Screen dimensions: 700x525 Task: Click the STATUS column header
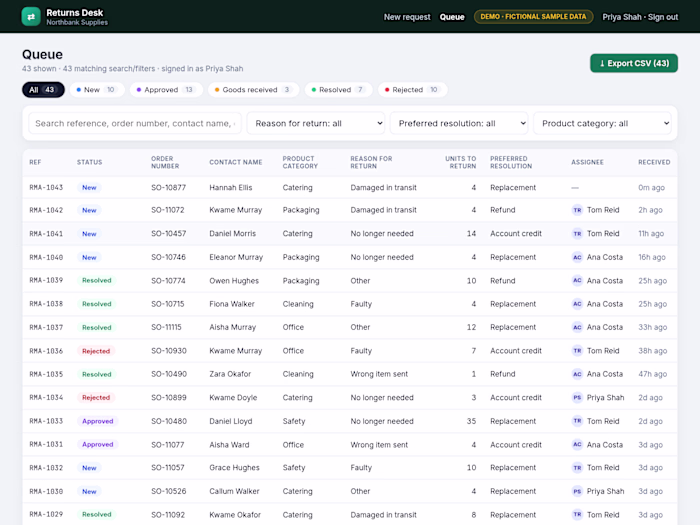click(x=89, y=162)
